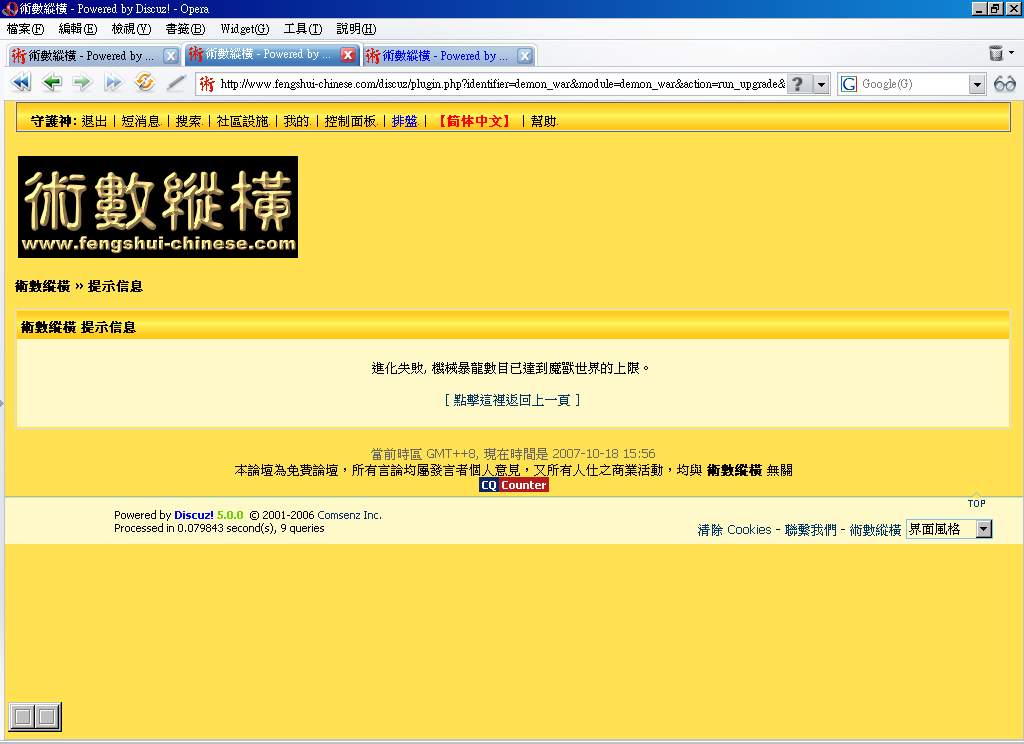Click the wand icon in the toolbar
This screenshot has width=1024, height=744.
[176, 84]
